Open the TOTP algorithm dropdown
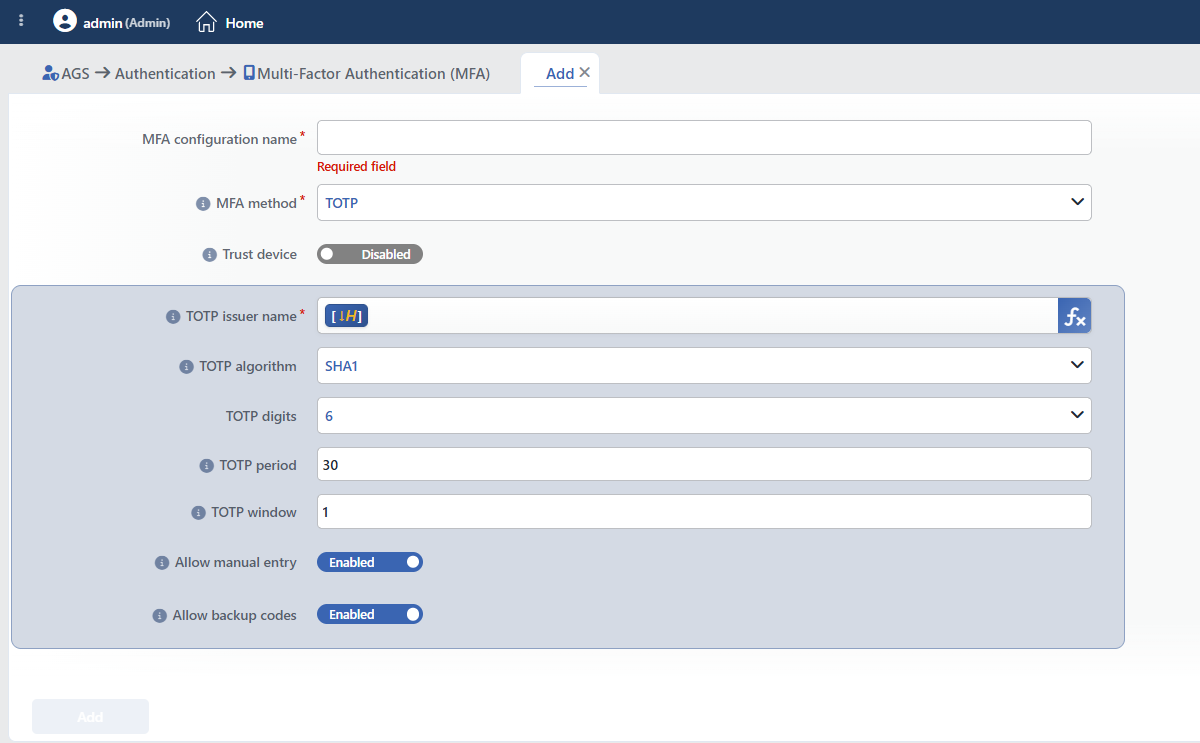 point(704,365)
